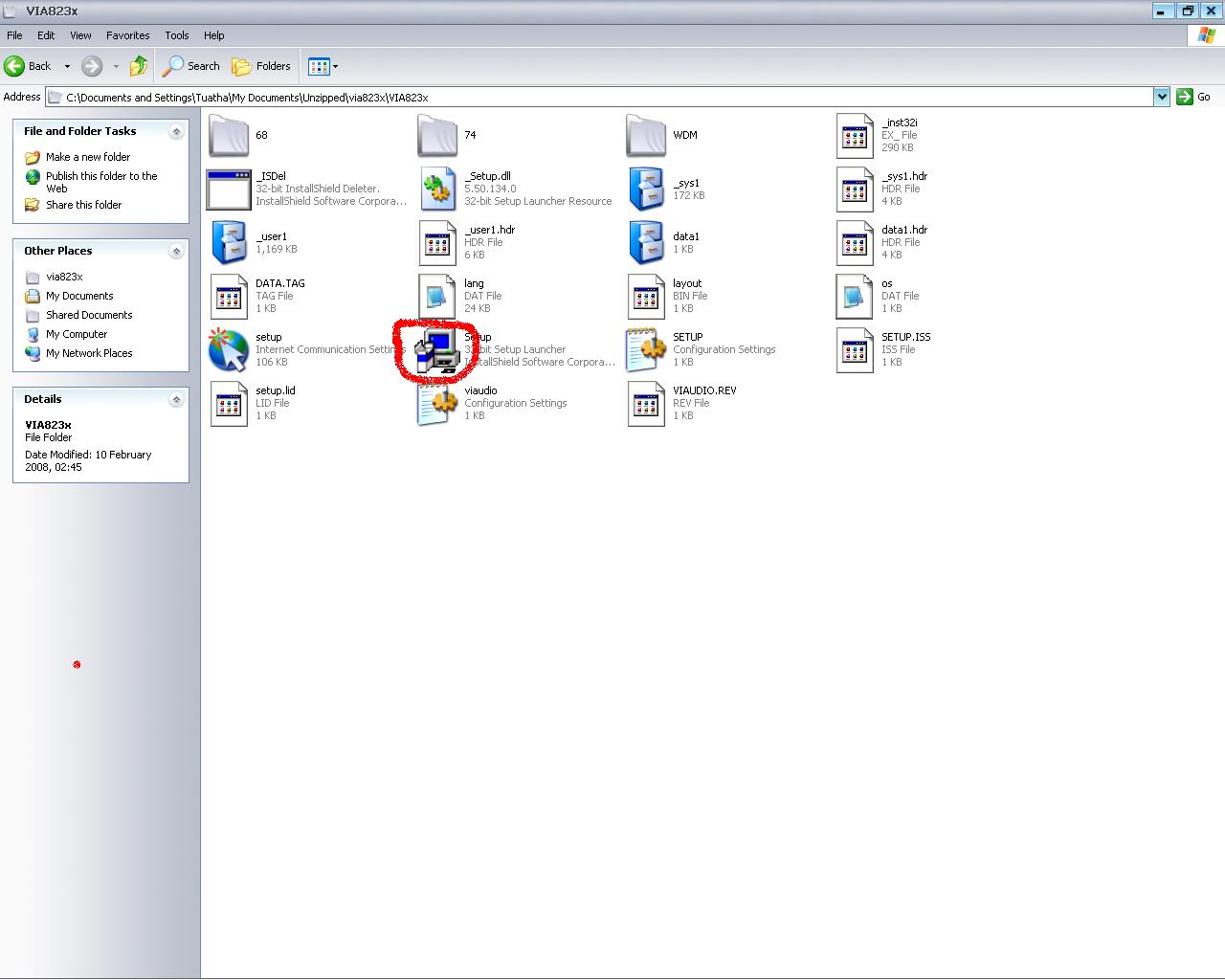Click Make a new folder link
This screenshot has height=980, width=1225.
click(x=88, y=157)
